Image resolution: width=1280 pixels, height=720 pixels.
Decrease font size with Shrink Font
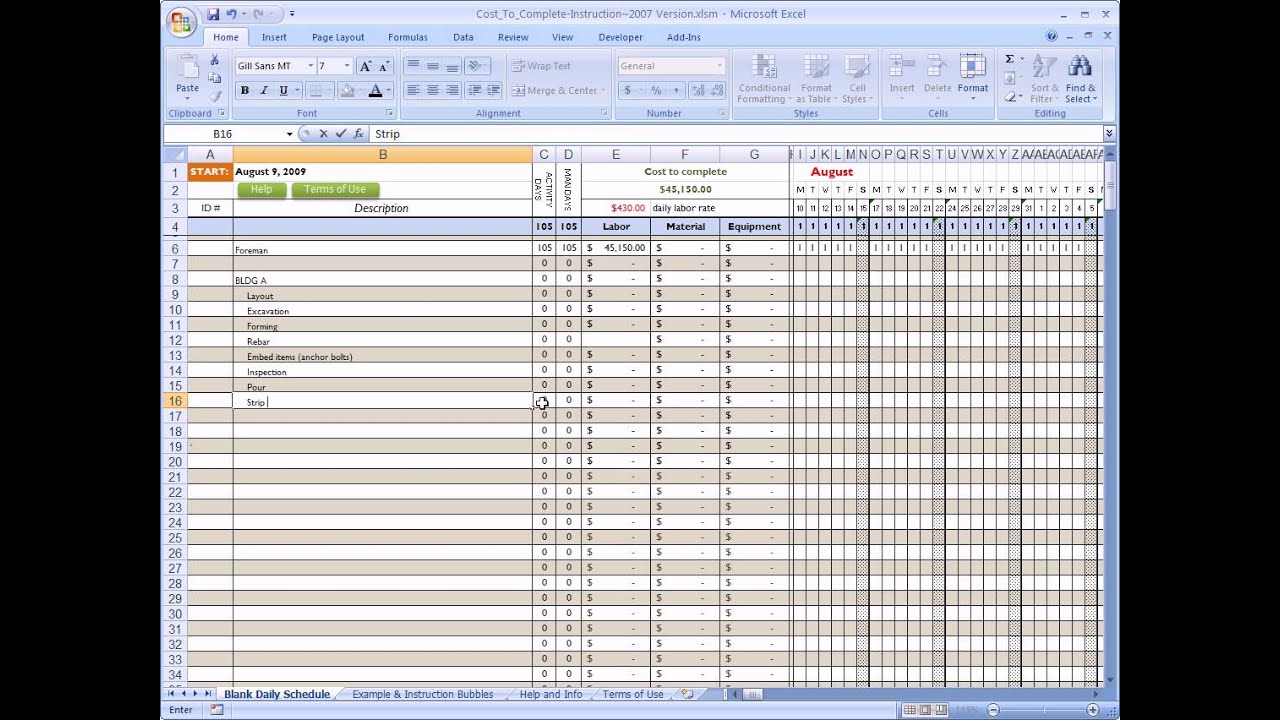pos(383,66)
